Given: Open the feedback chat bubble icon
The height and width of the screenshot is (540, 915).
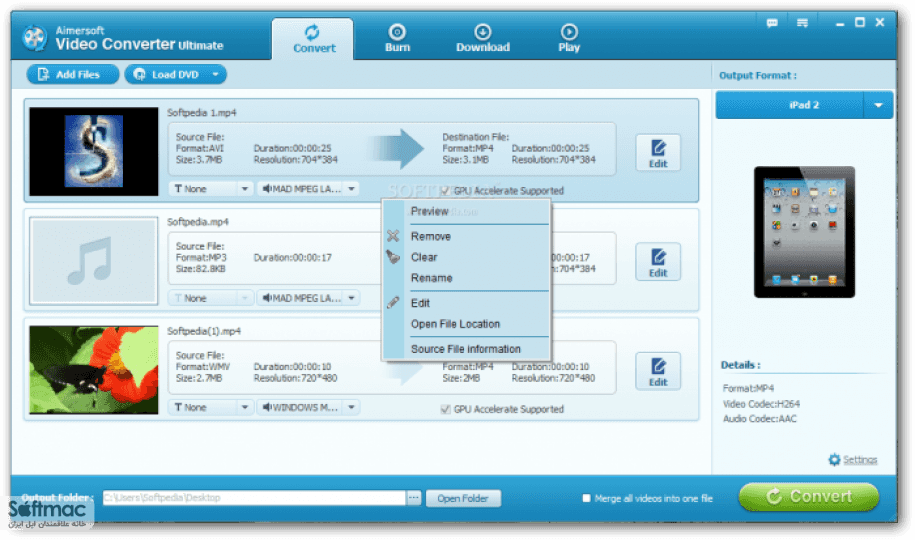Looking at the screenshot, I should [772, 23].
